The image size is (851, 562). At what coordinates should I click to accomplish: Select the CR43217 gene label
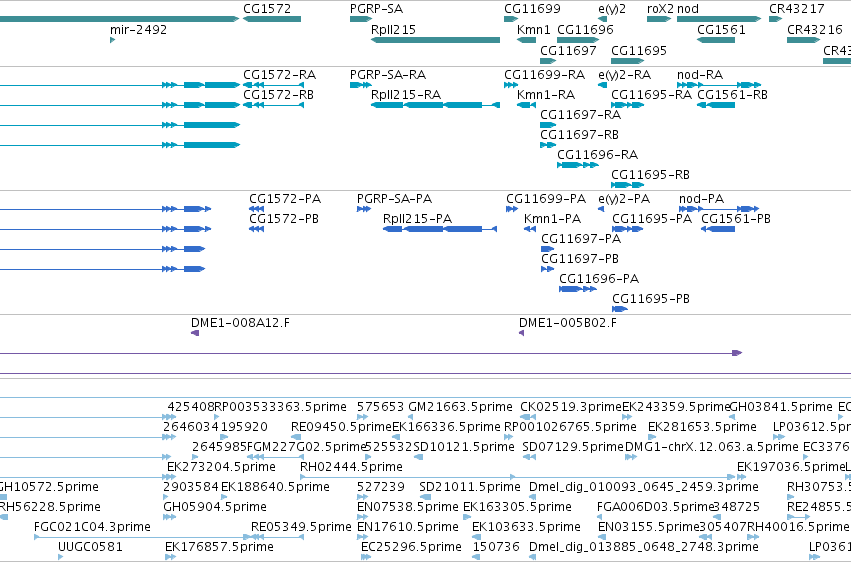pos(796,9)
